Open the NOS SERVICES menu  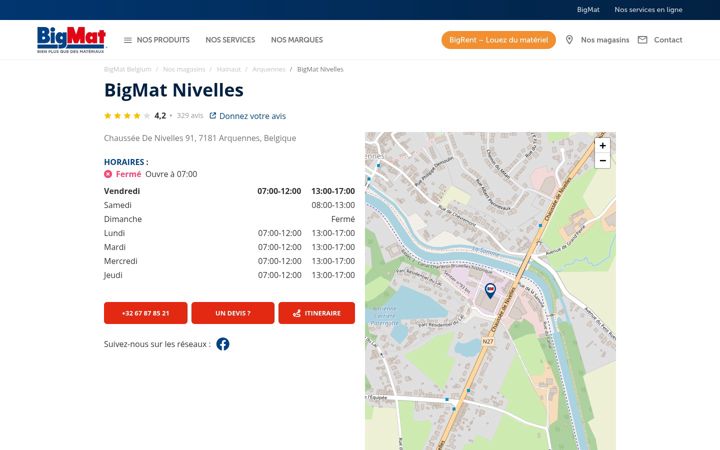click(x=230, y=40)
